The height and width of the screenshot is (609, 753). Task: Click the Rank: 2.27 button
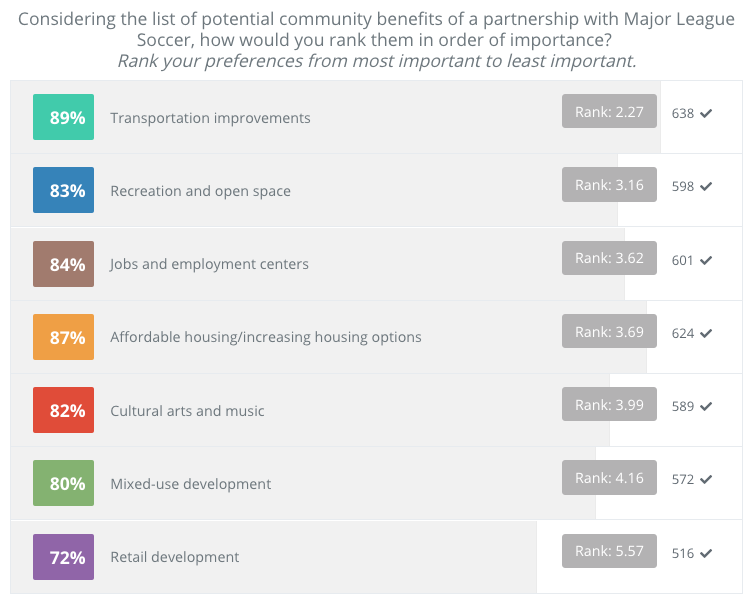coord(609,112)
